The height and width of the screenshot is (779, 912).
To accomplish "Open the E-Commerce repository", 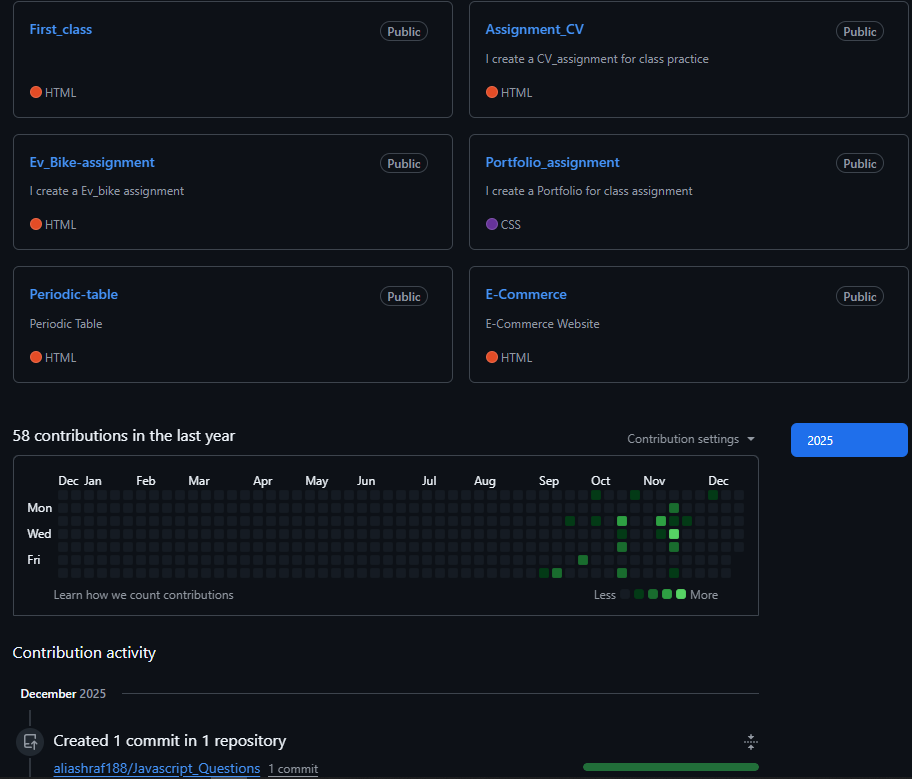I will click(x=526, y=294).
